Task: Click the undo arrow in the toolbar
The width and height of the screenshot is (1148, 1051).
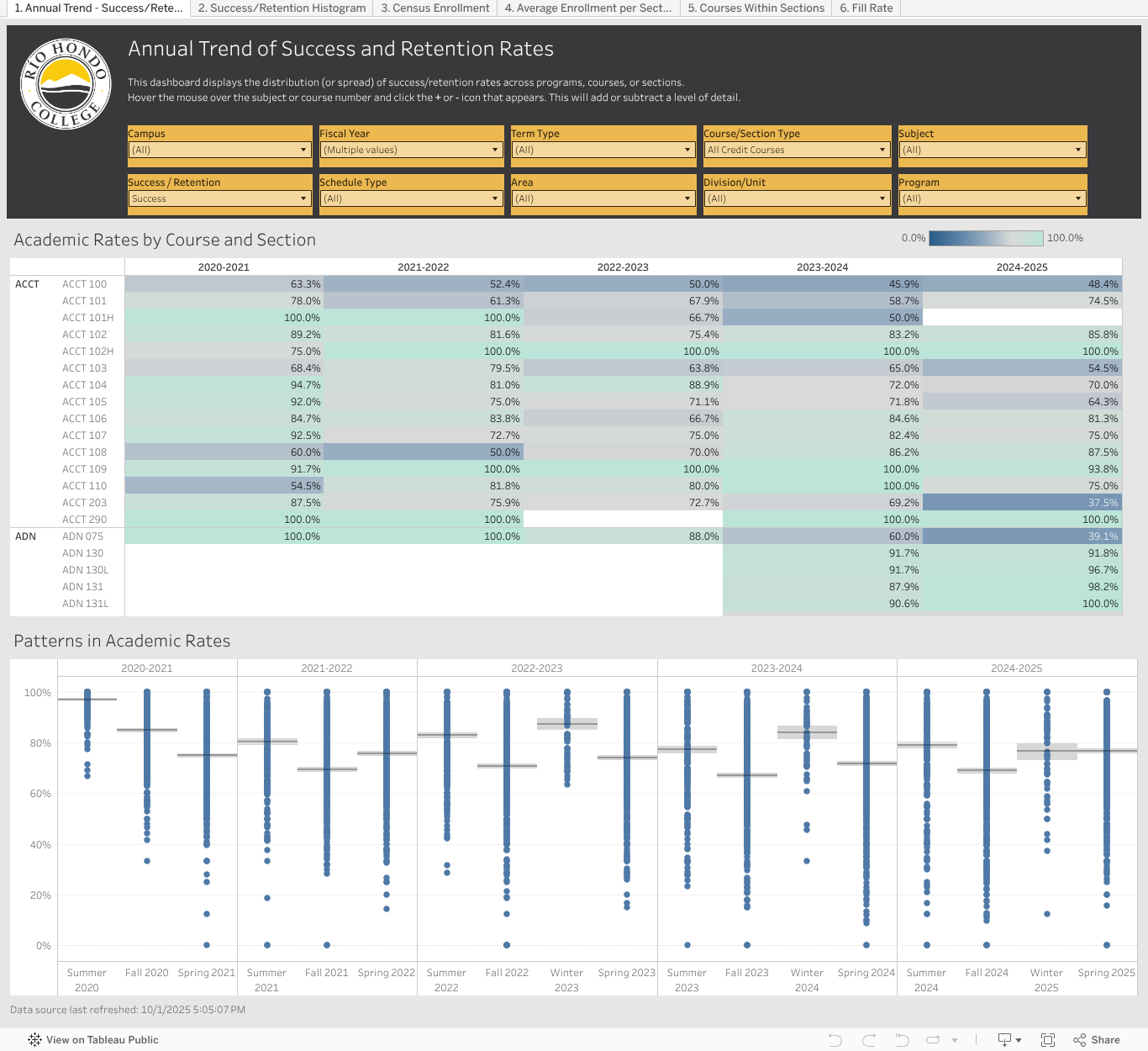Action: pos(835,1040)
